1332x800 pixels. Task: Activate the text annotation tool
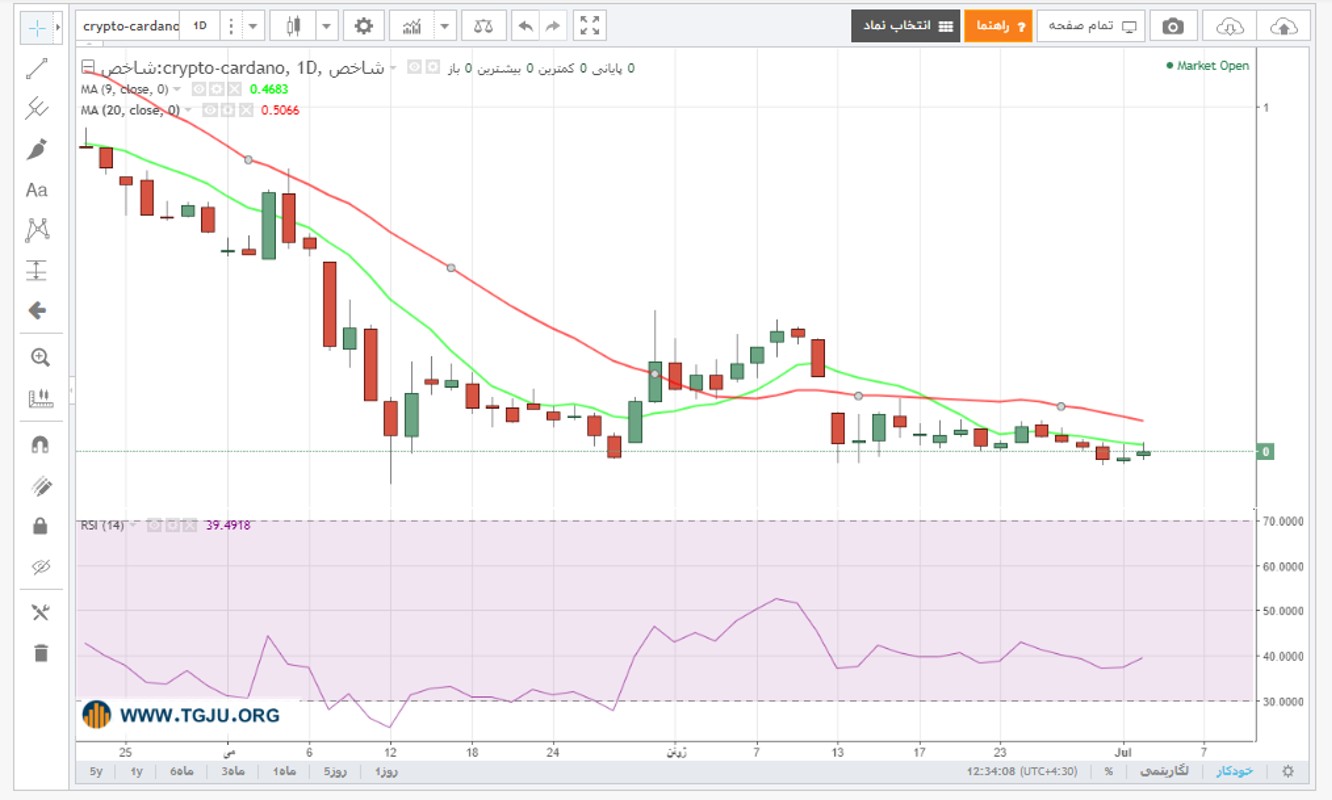37,190
